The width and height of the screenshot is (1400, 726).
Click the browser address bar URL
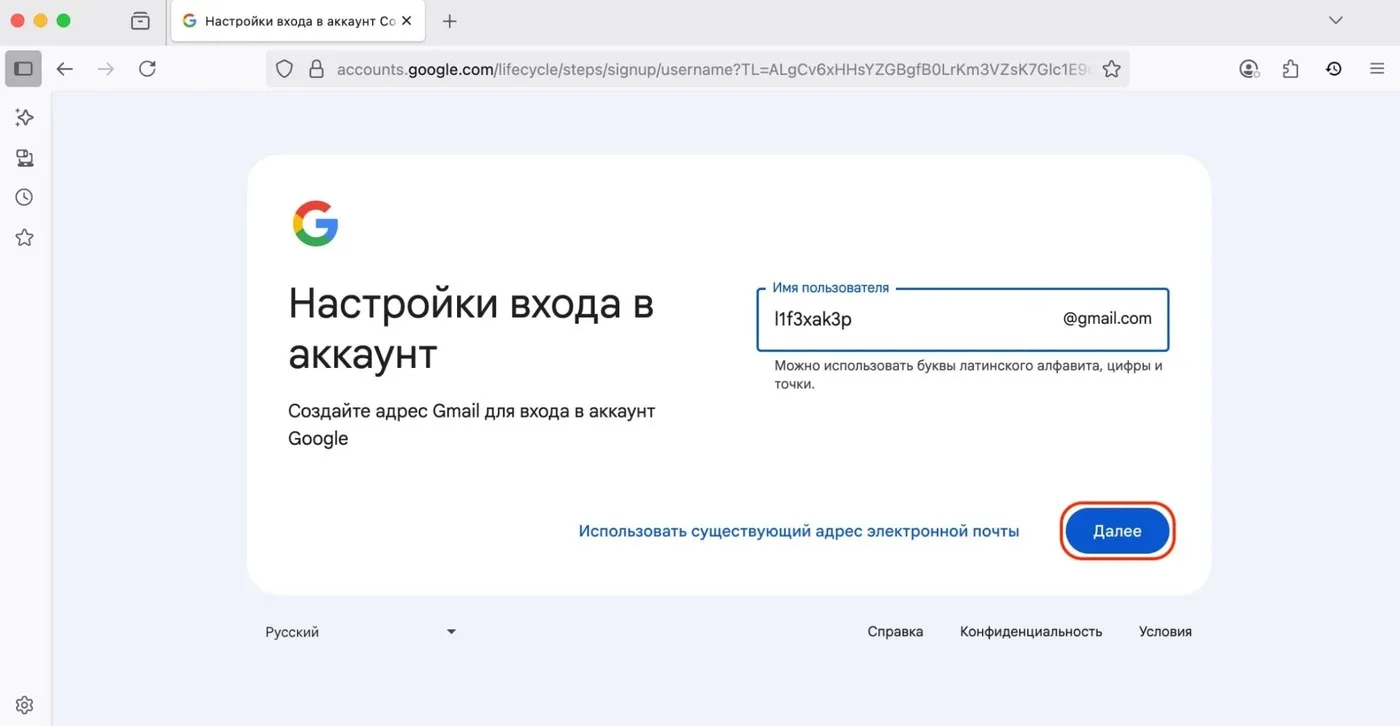coord(712,69)
